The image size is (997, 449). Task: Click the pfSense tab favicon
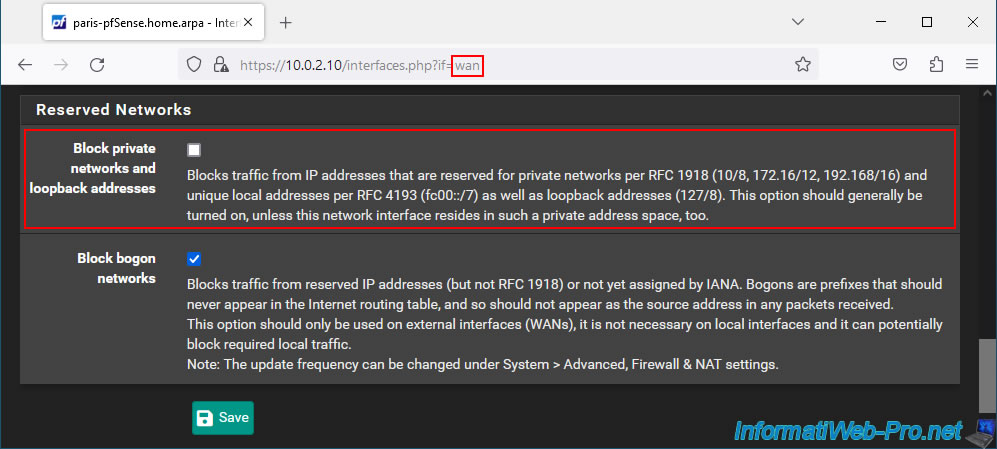coord(59,23)
